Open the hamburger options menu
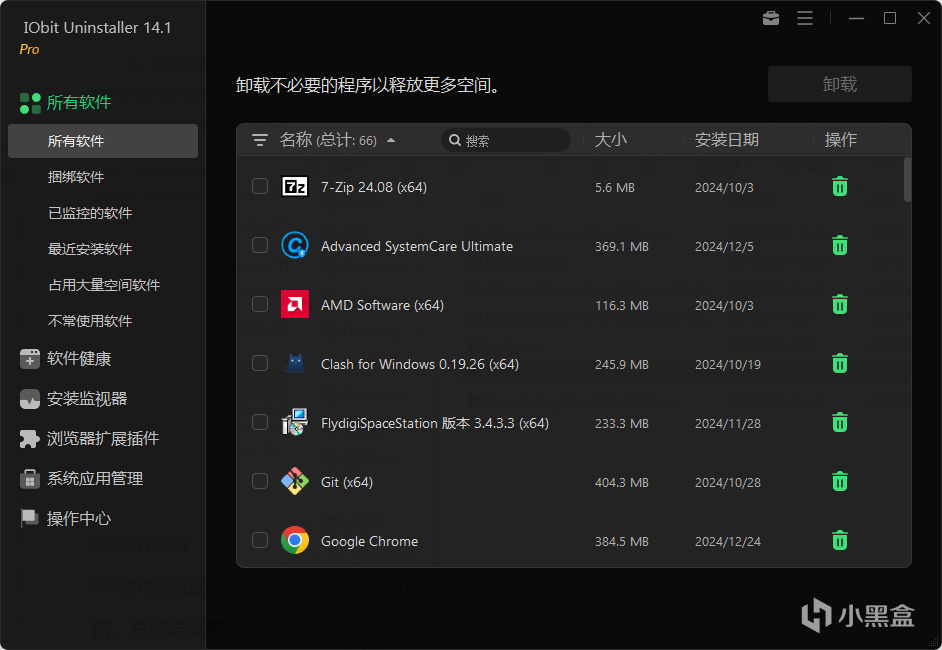 coord(805,19)
